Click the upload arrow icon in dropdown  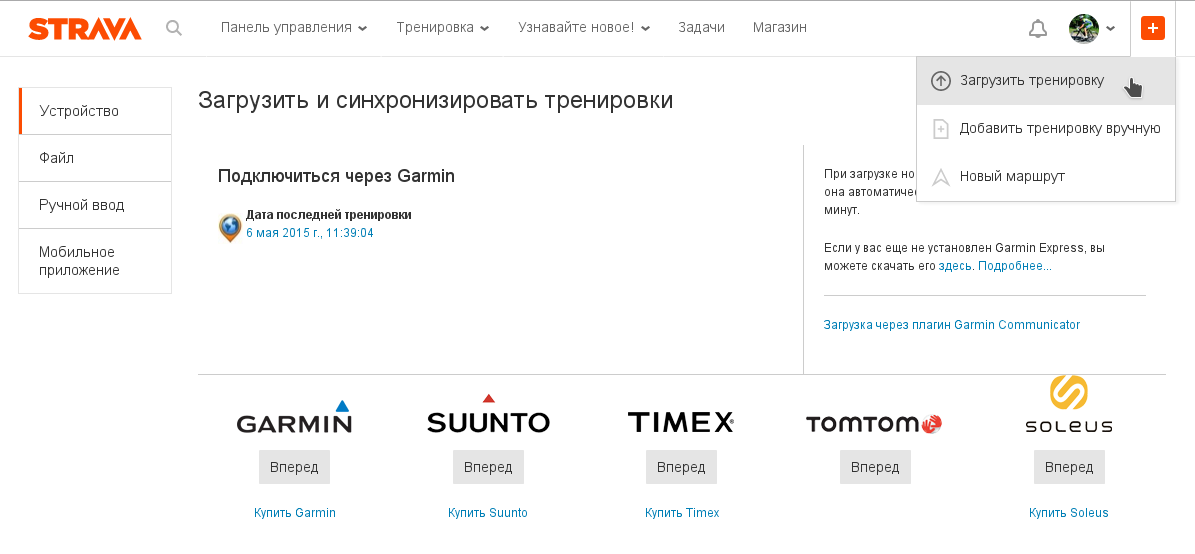(x=941, y=81)
